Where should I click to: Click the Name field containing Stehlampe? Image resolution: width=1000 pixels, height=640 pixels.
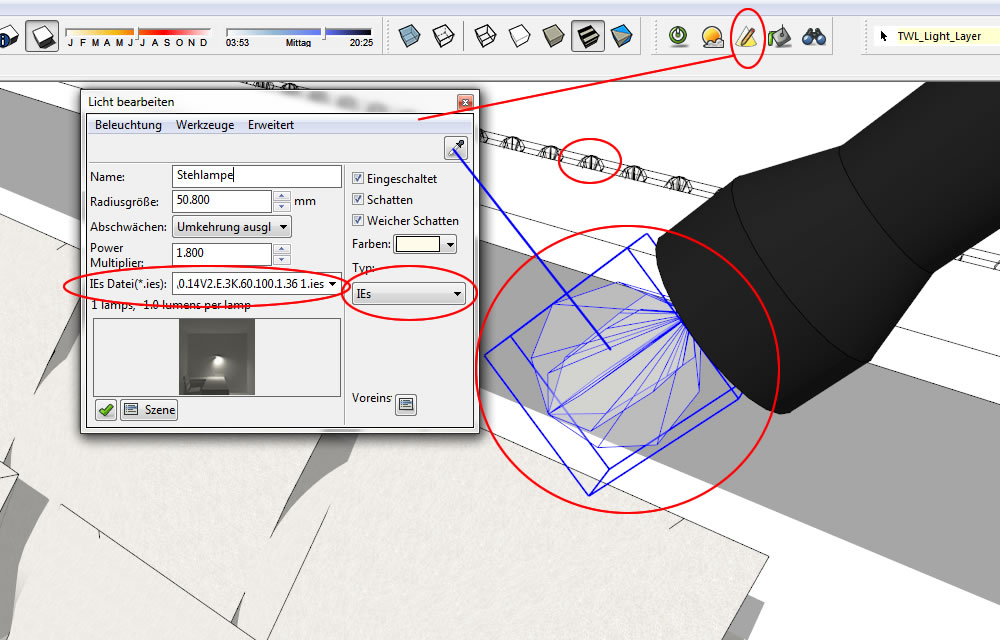point(229,176)
